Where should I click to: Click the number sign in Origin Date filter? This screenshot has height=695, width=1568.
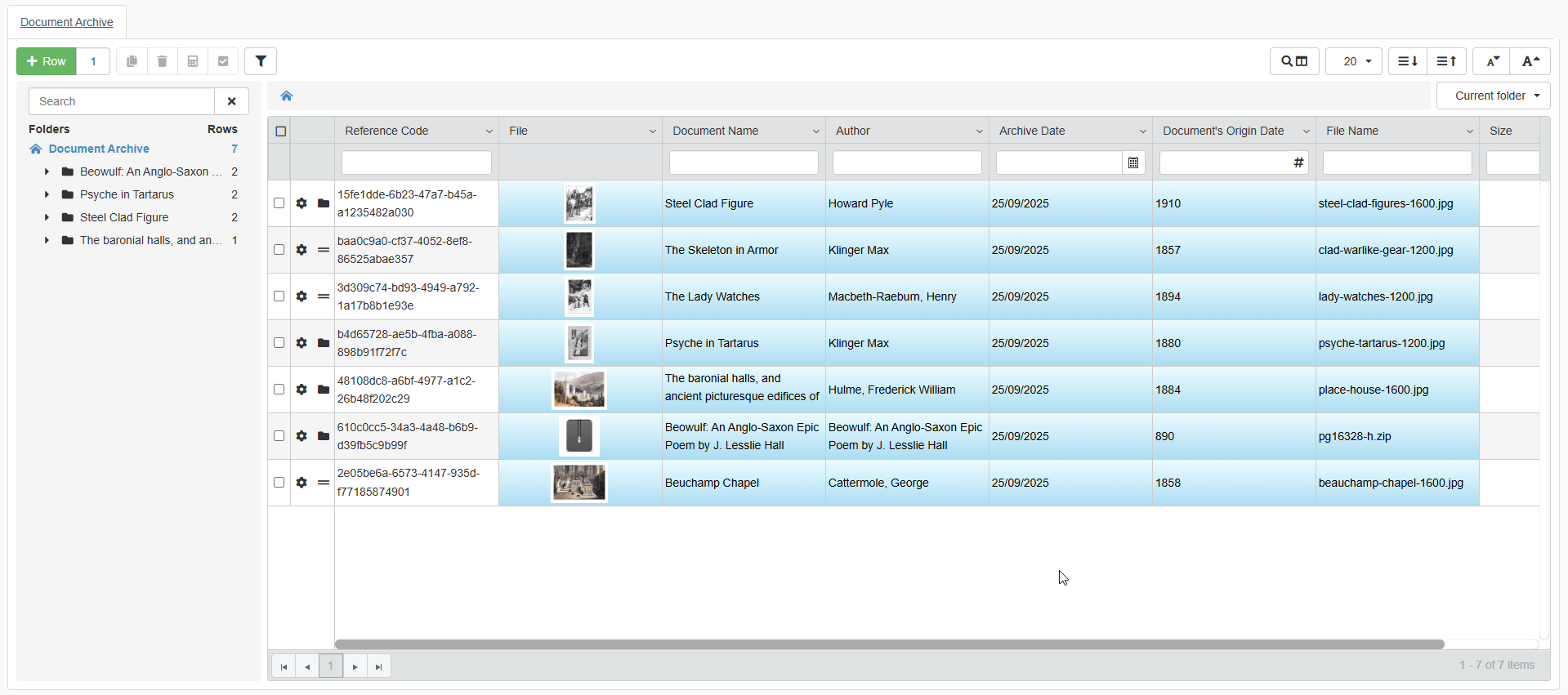pos(1298,163)
